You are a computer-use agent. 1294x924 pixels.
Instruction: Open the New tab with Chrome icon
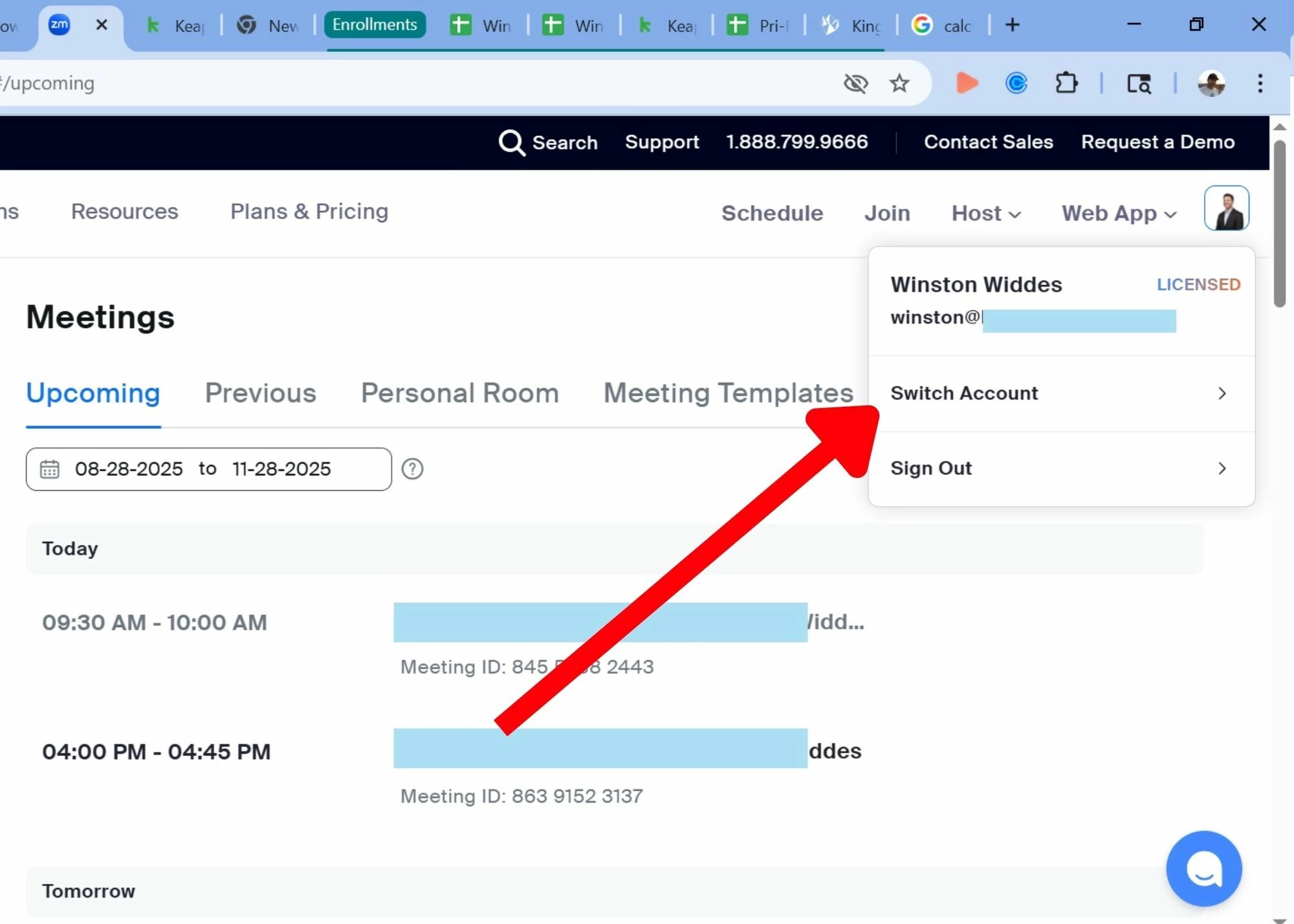pos(267,26)
